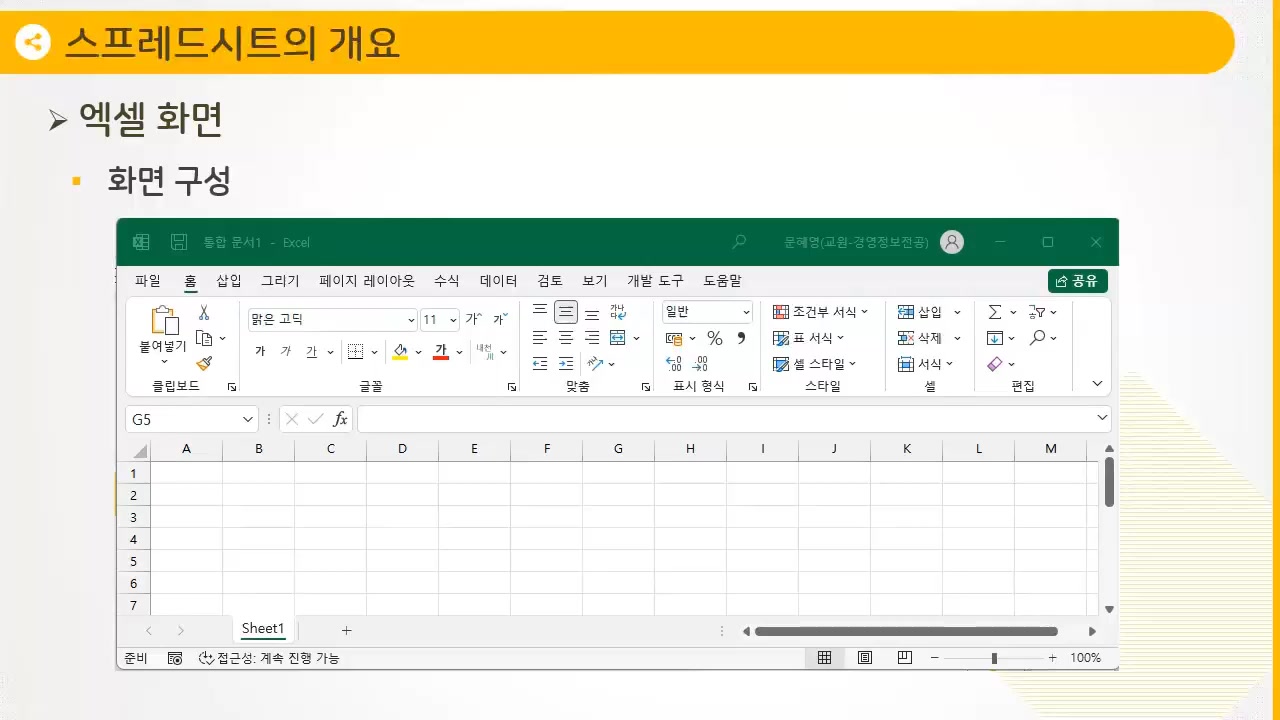Click the 서식 복사 (Format Painter) brush icon

point(203,364)
